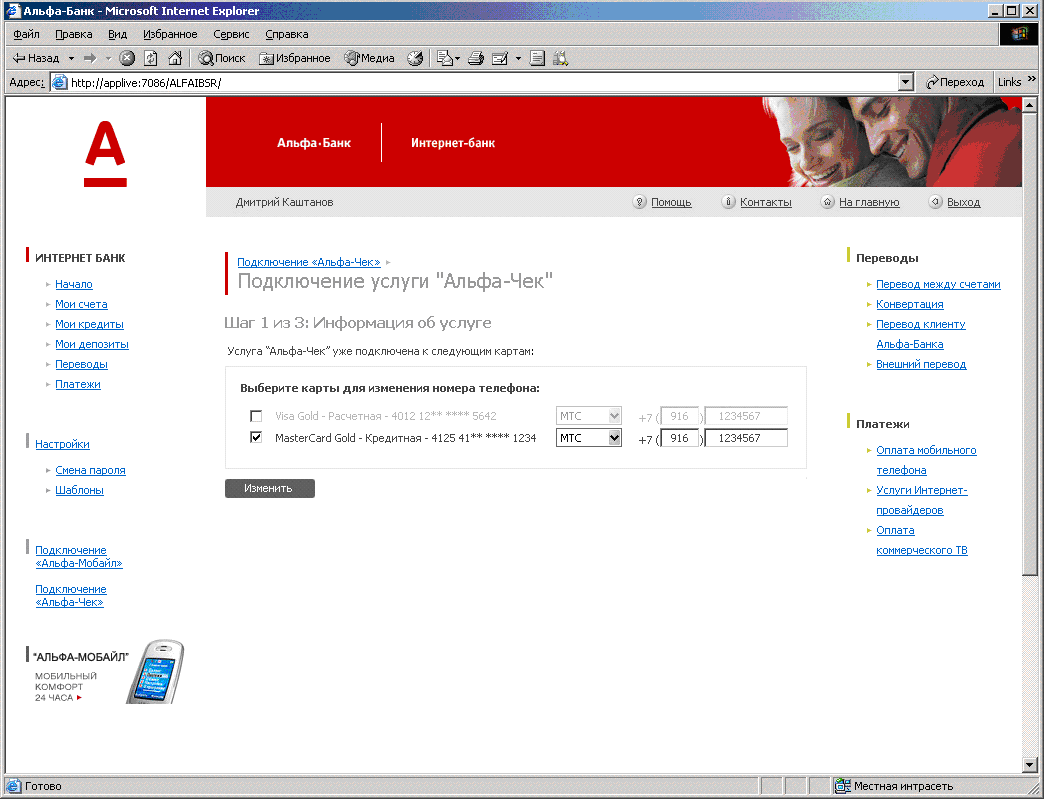This screenshot has height=799, width=1046.
Task: Click the Home page toolbar icon
Action: [x=175, y=59]
